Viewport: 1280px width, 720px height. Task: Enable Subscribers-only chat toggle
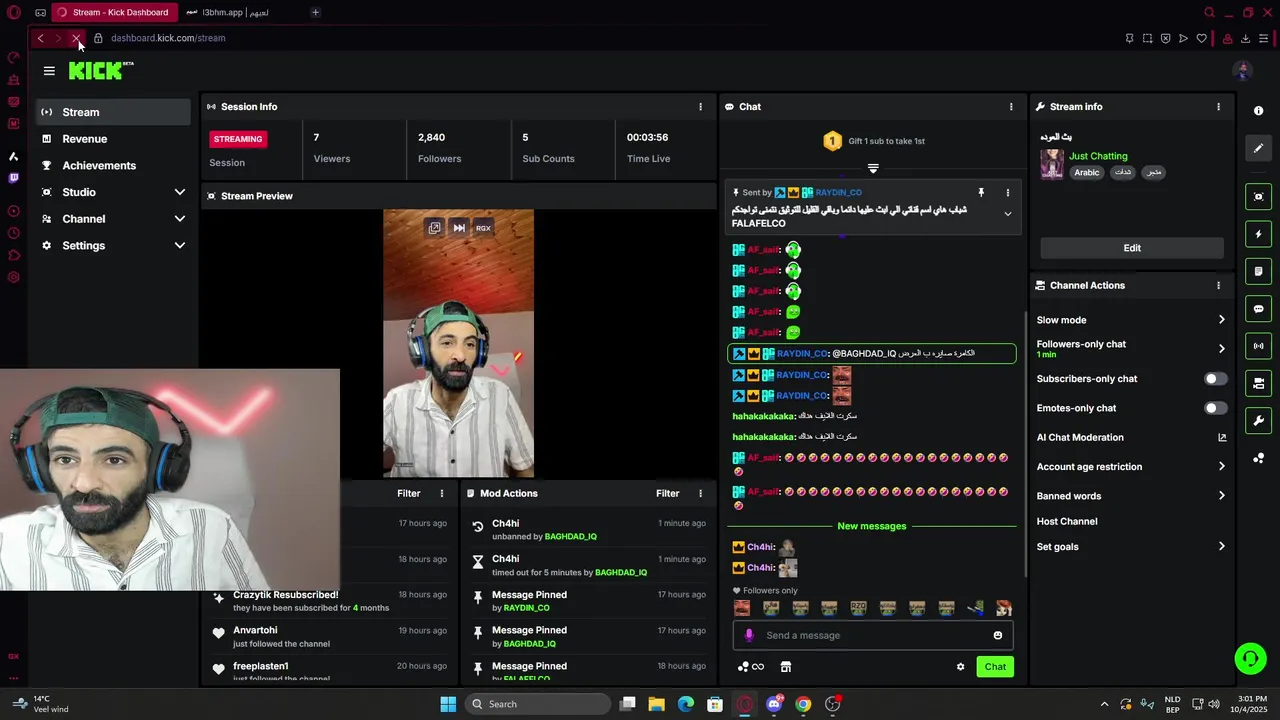click(x=1215, y=379)
